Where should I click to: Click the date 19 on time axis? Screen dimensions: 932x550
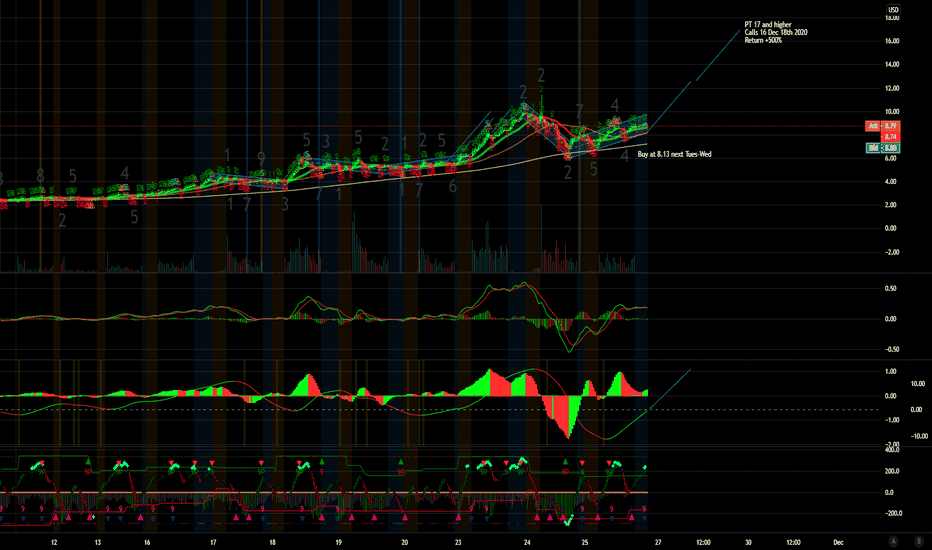coord(338,542)
